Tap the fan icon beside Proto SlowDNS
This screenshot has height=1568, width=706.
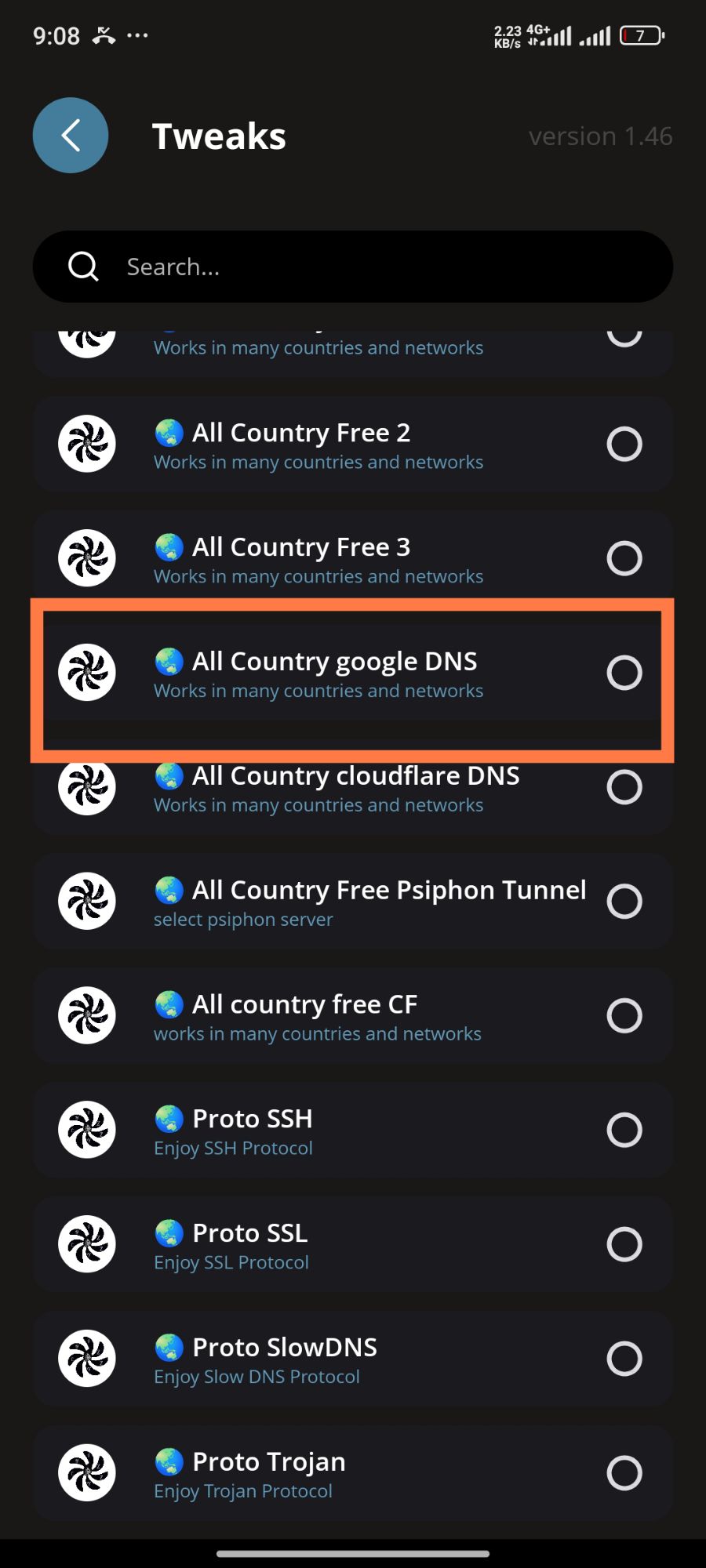pyautogui.click(x=87, y=1358)
